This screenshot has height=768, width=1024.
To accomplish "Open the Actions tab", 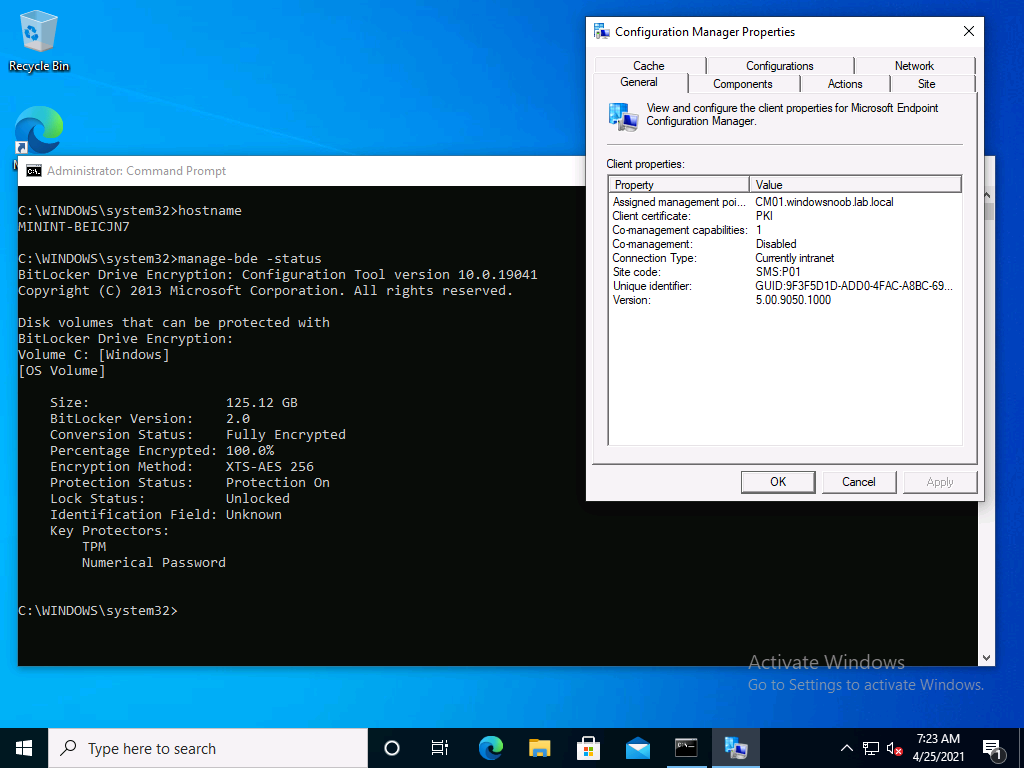I will [x=845, y=84].
